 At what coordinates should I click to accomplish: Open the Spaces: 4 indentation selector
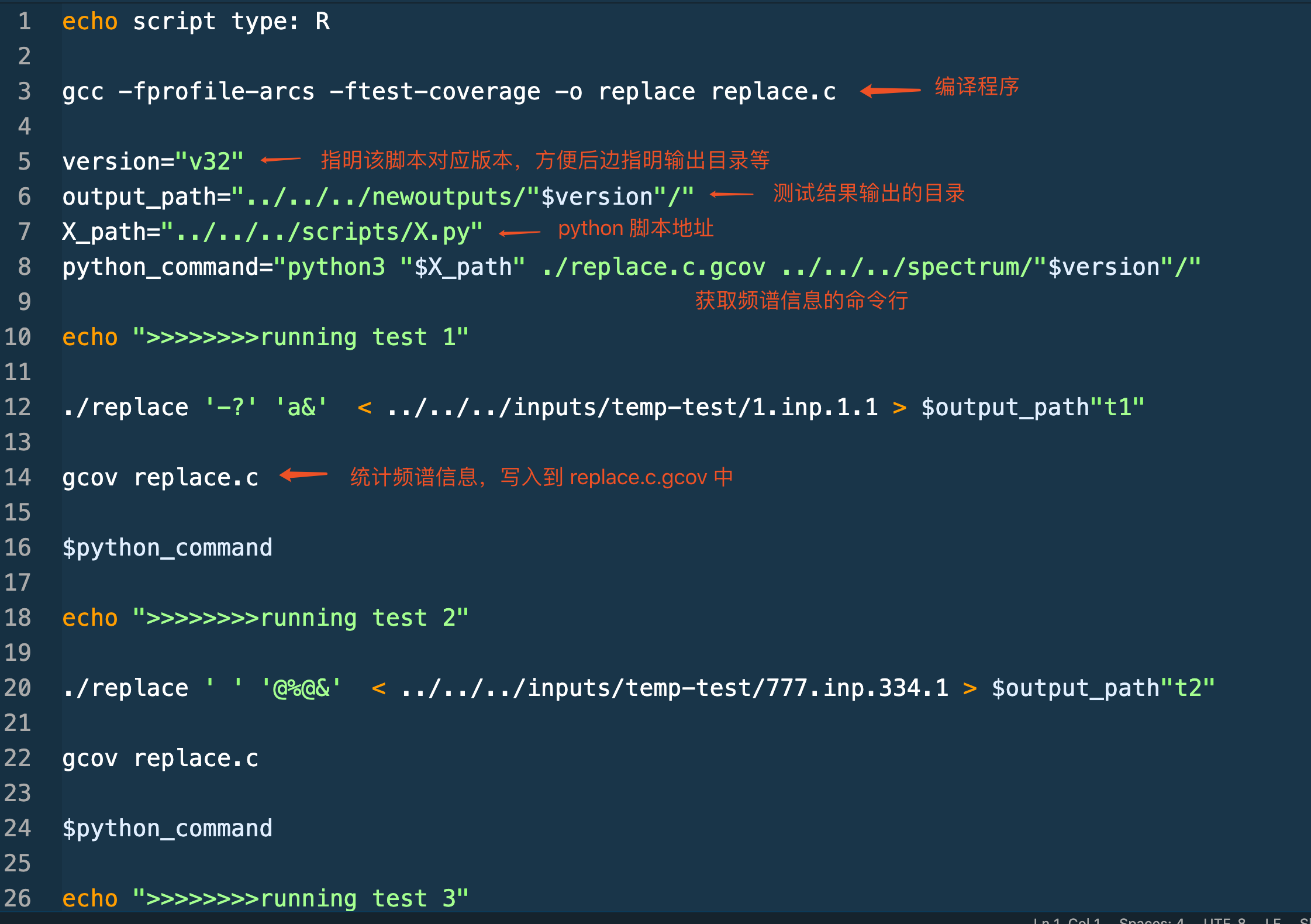1151,920
